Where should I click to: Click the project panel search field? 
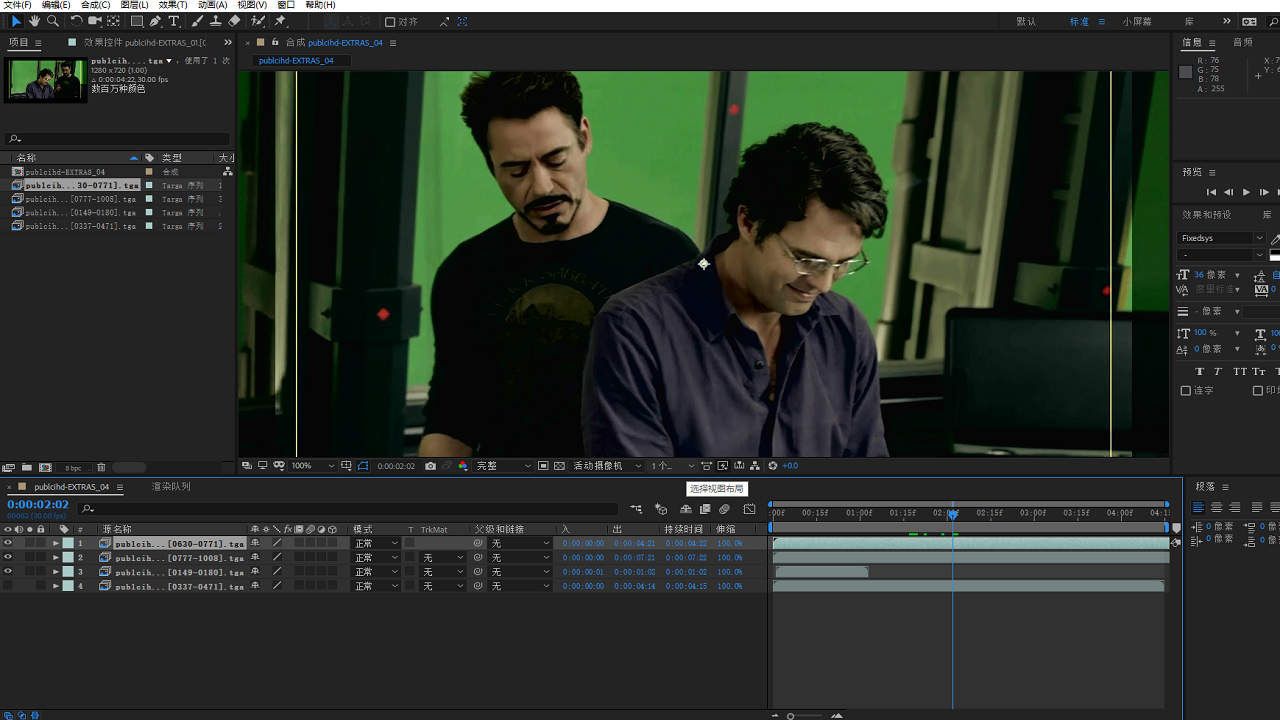118,139
